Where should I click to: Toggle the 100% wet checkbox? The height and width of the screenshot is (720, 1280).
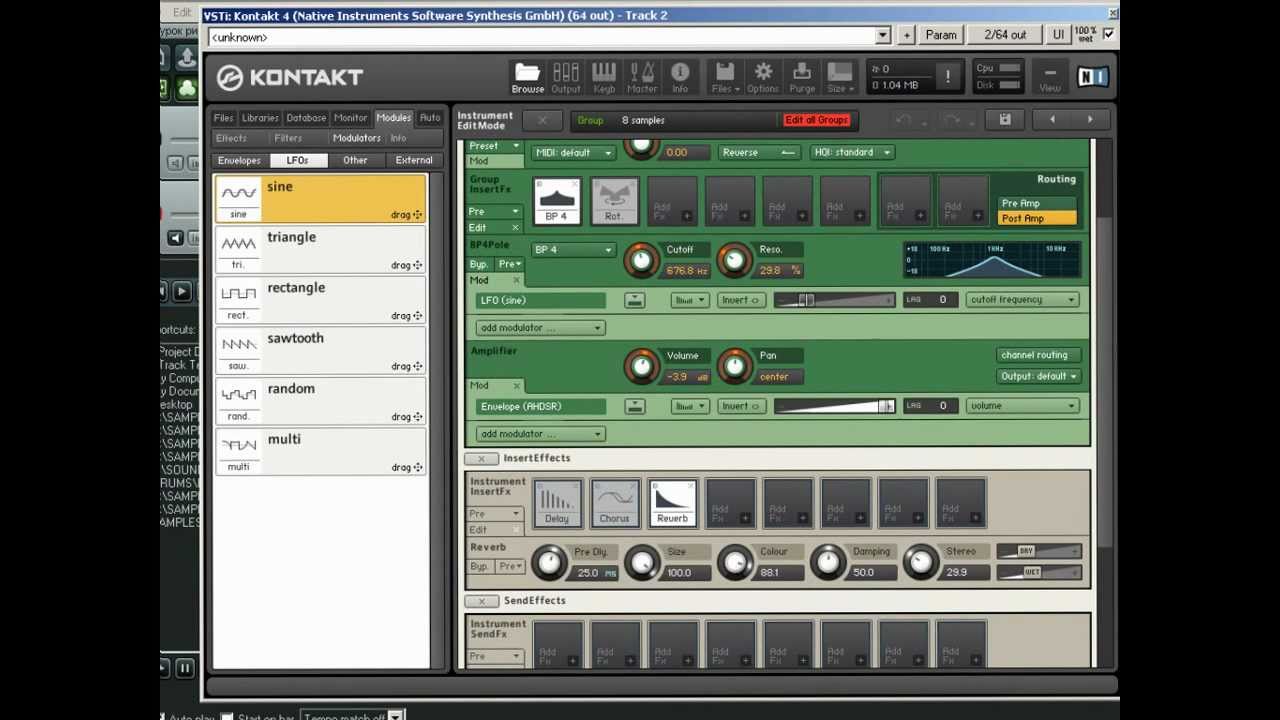(1108, 34)
